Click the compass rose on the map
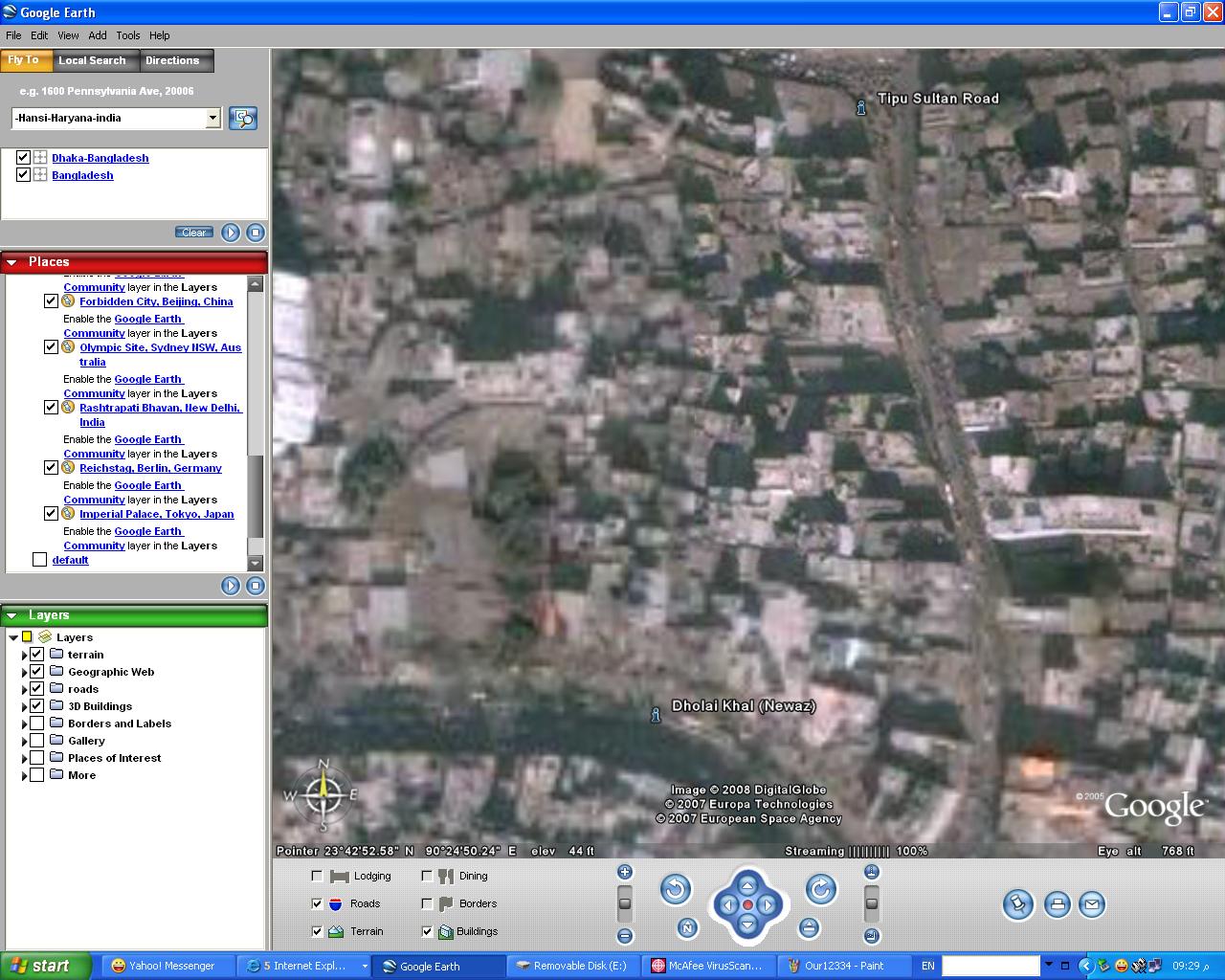 tap(323, 793)
